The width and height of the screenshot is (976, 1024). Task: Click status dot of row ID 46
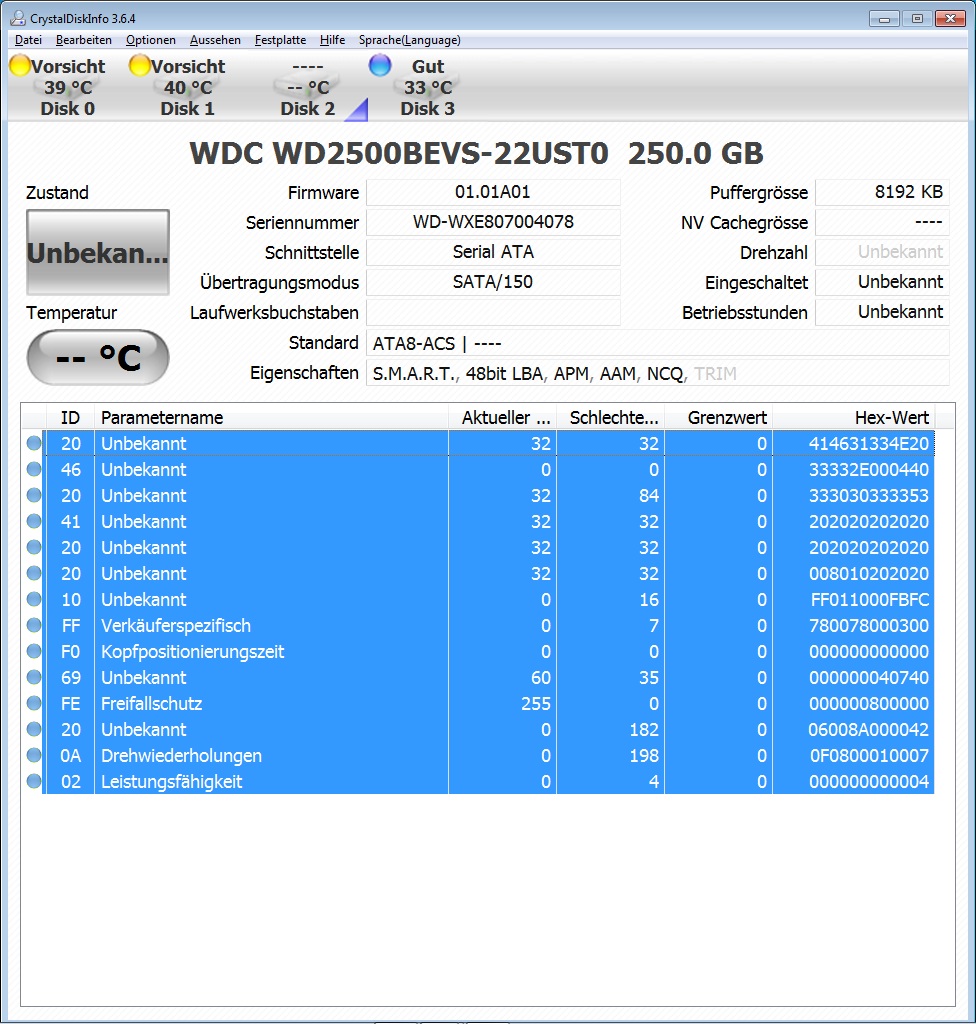pos(34,470)
